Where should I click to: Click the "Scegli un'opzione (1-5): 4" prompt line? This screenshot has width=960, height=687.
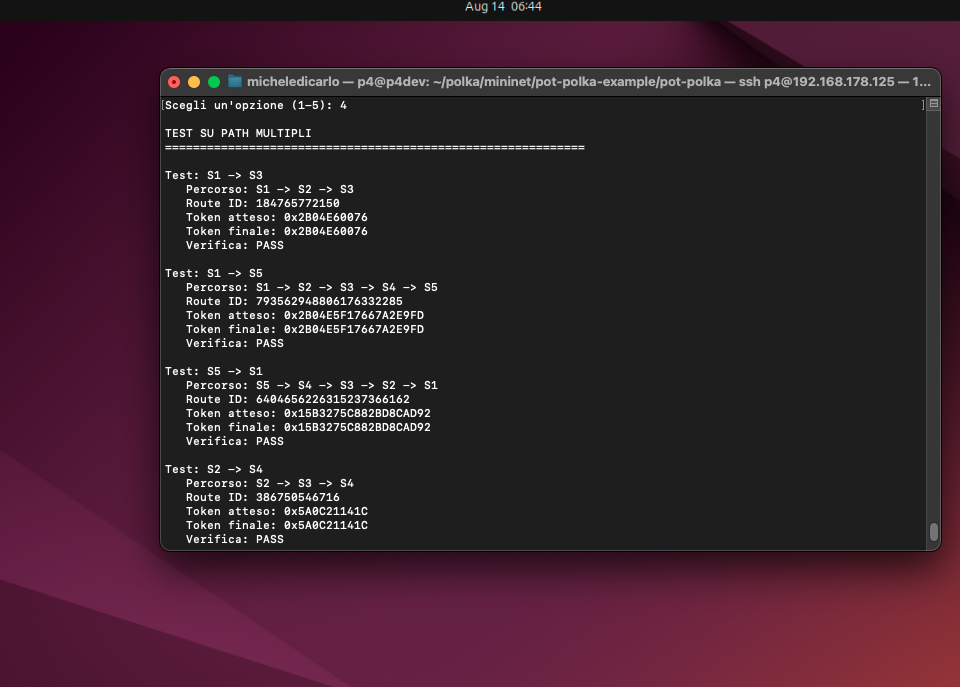point(256,105)
